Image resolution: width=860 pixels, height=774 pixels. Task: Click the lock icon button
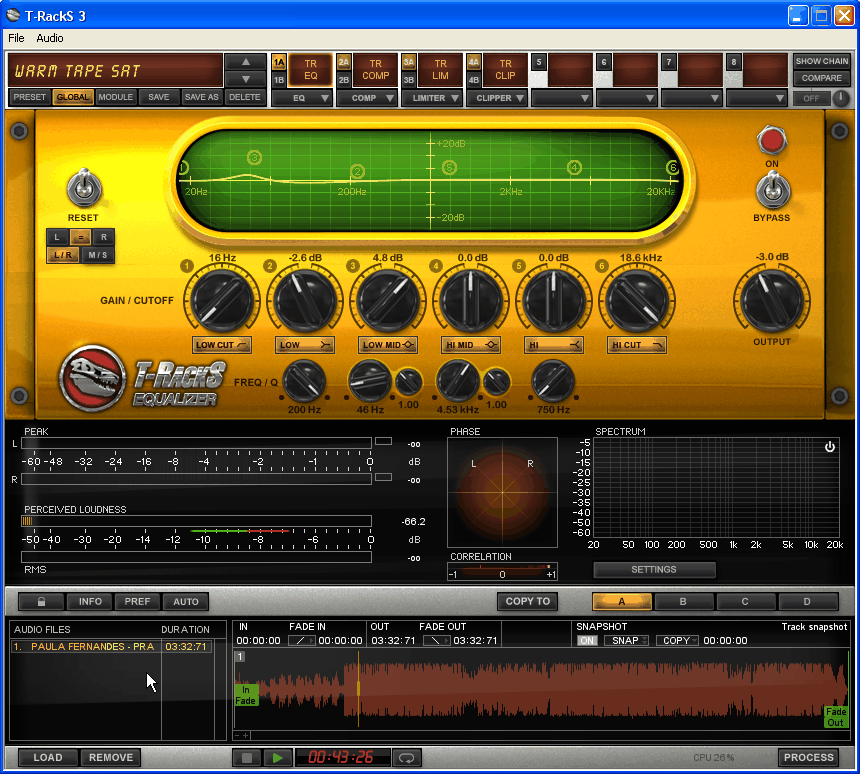coord(41,601)
